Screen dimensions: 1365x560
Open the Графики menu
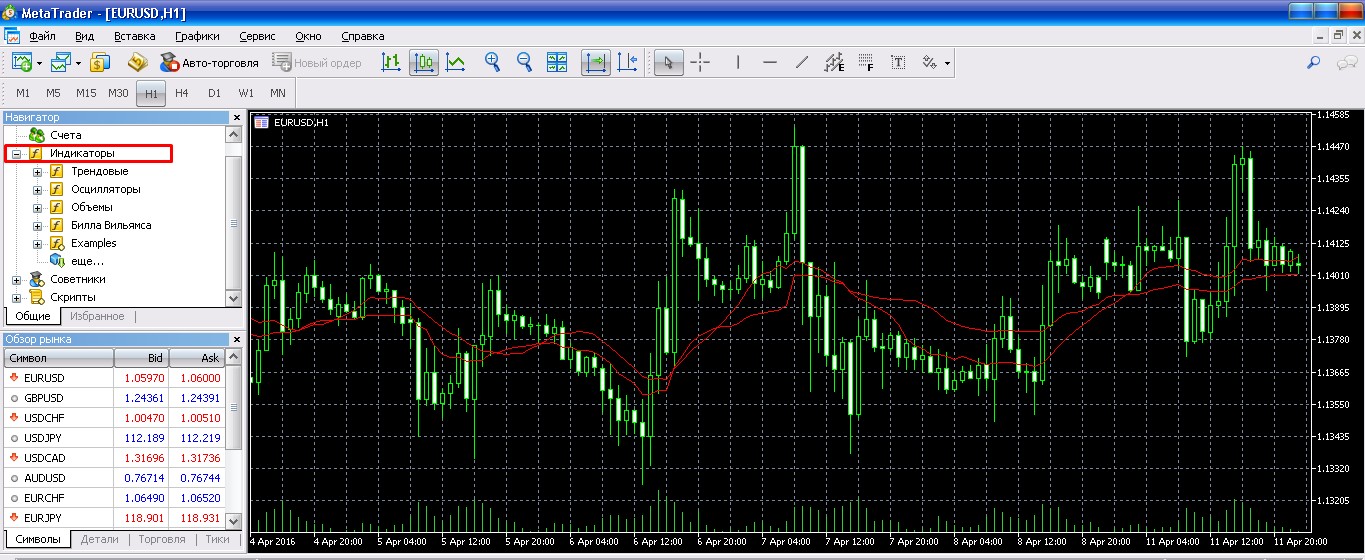[x=197, y=36]
